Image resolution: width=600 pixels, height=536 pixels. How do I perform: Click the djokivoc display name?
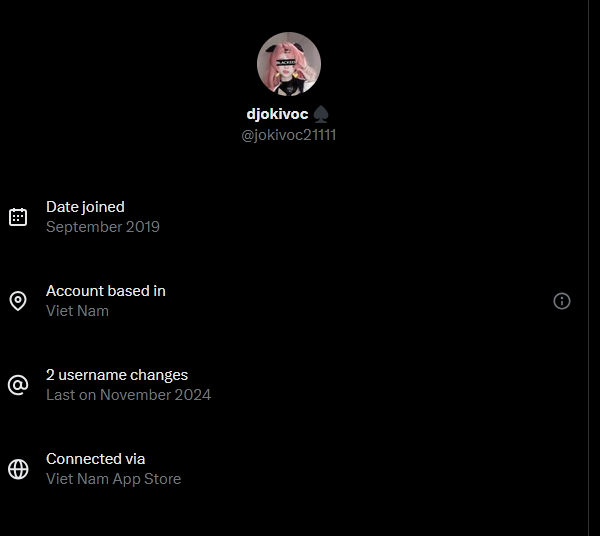(277, 114)
